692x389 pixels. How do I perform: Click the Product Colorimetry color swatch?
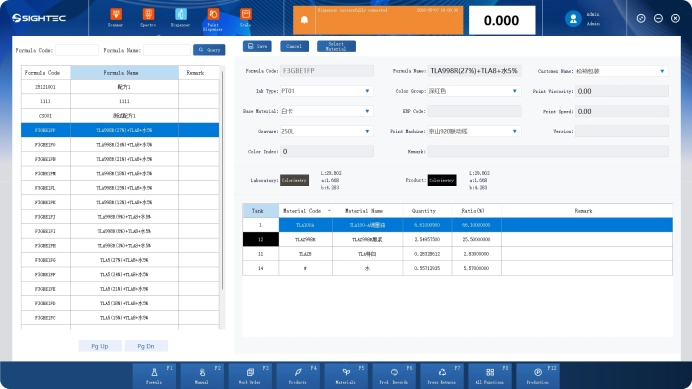442,180
